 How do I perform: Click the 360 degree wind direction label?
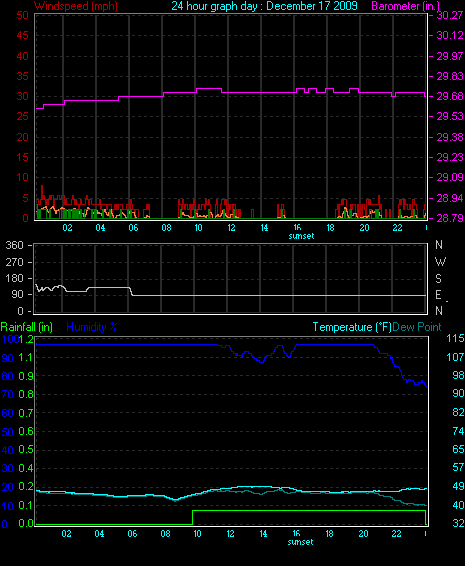click(x=14, y=245)
